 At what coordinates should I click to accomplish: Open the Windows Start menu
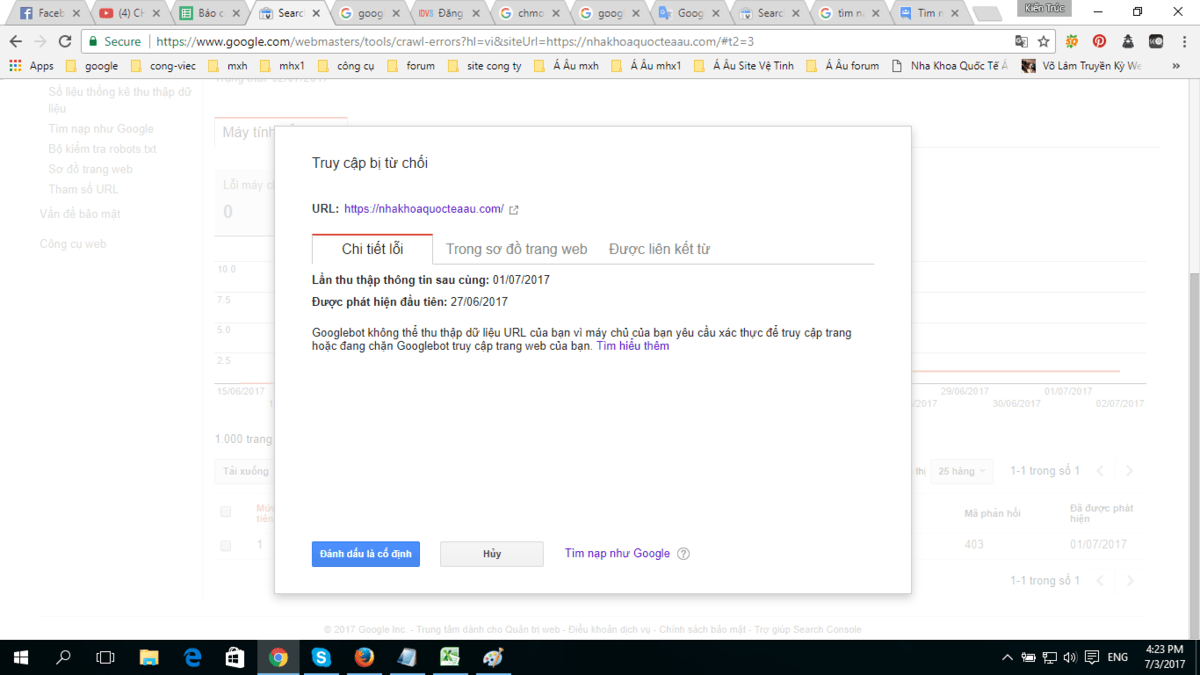[21, 657]
